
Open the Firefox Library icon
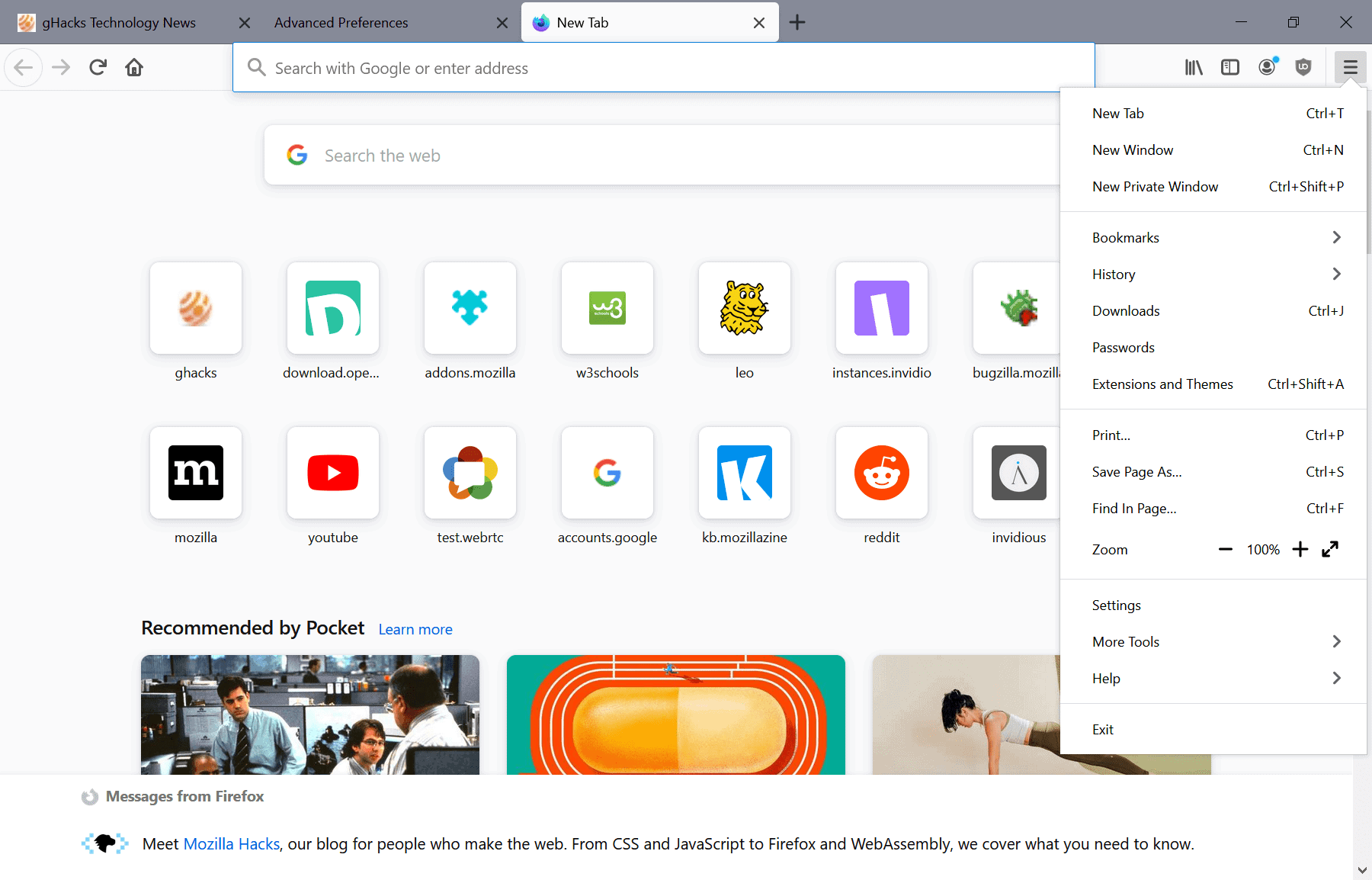[1194, 67]
